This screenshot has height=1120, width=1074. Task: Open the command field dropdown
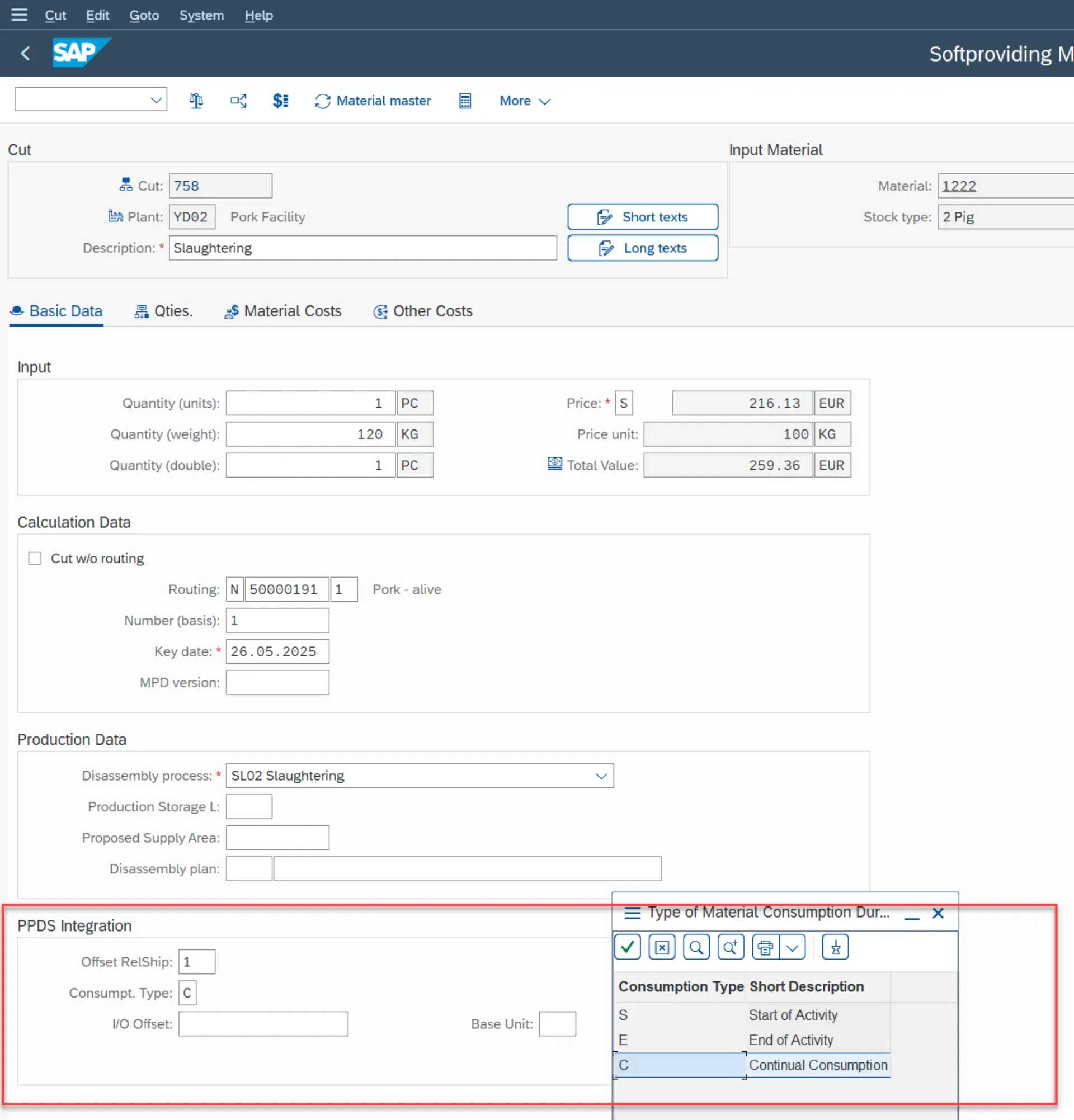coord(156,101)
